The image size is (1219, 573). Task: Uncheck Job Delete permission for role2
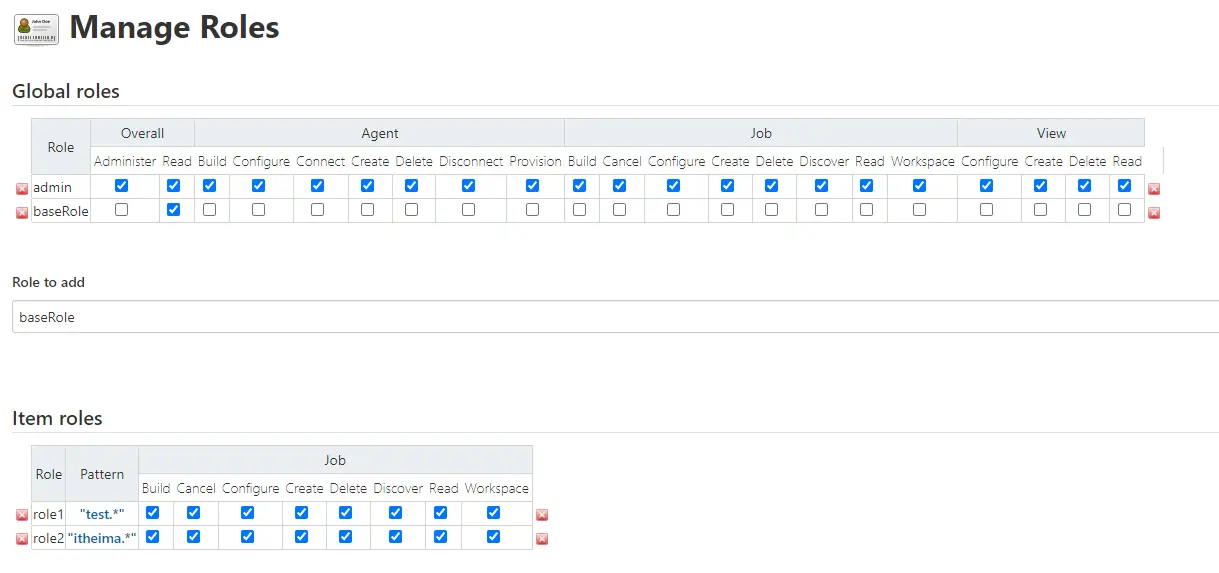346,537
